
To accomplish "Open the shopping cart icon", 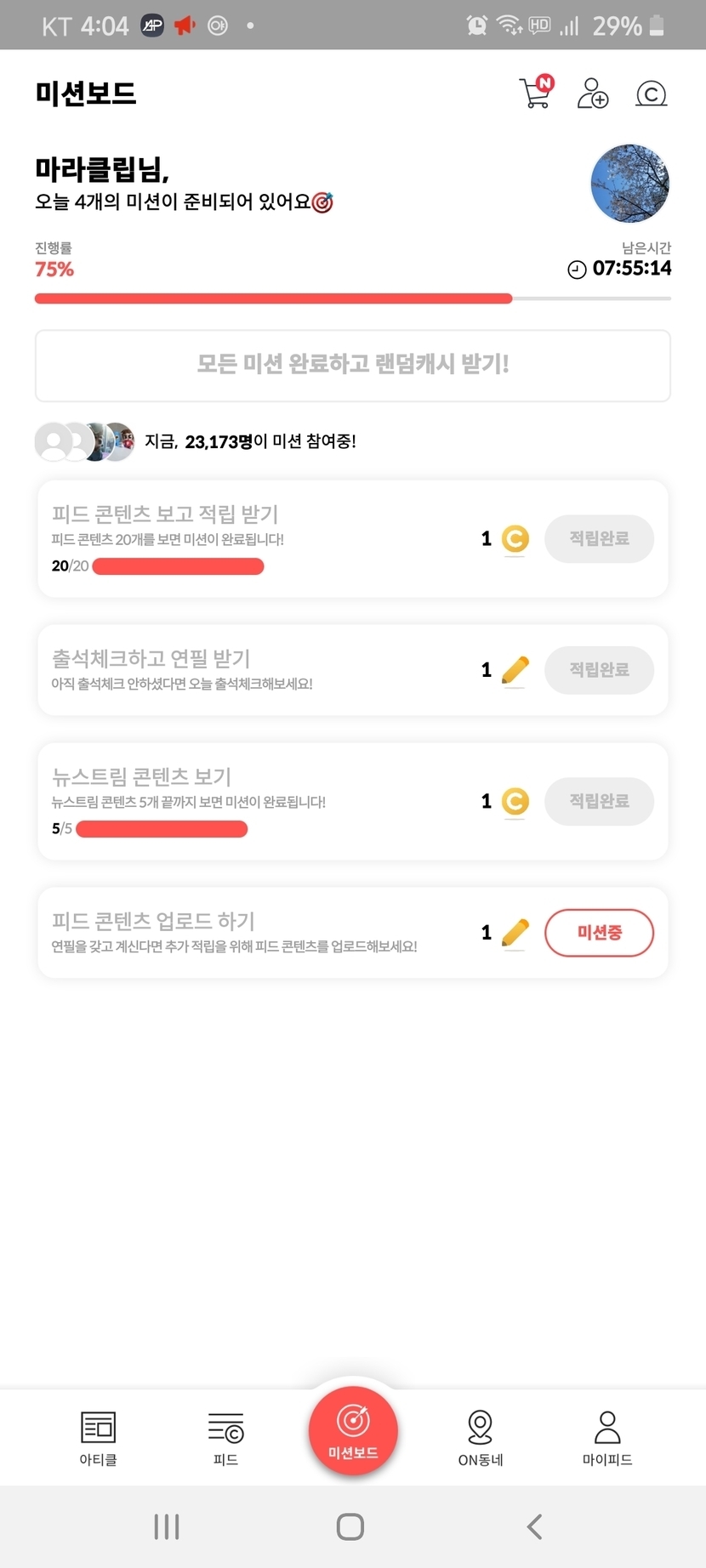I will 536,93.
